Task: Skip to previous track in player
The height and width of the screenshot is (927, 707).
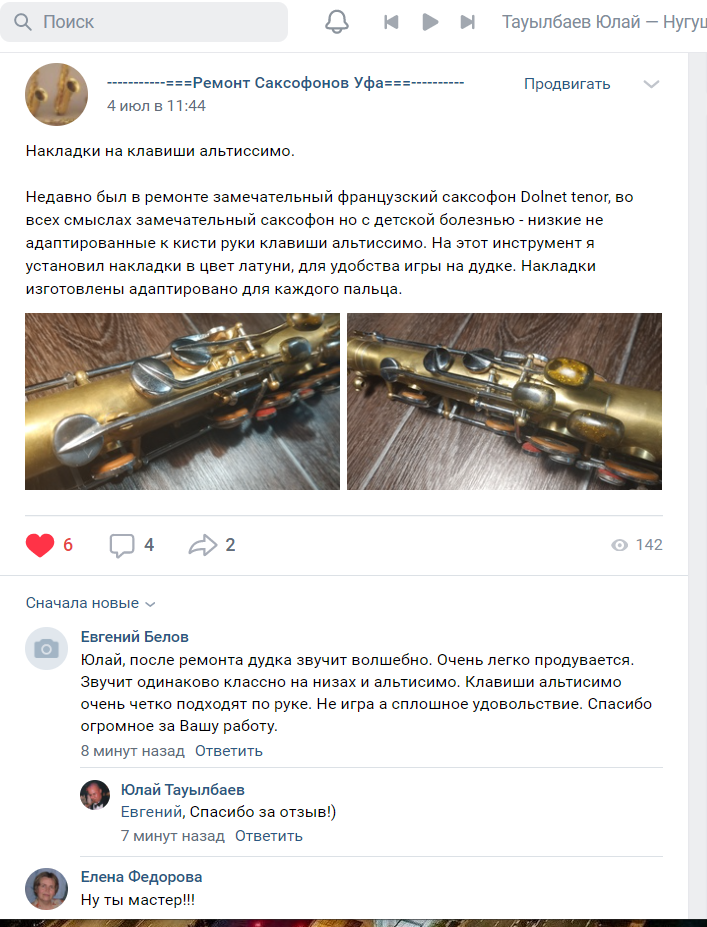Action: [x=391, y=22]
